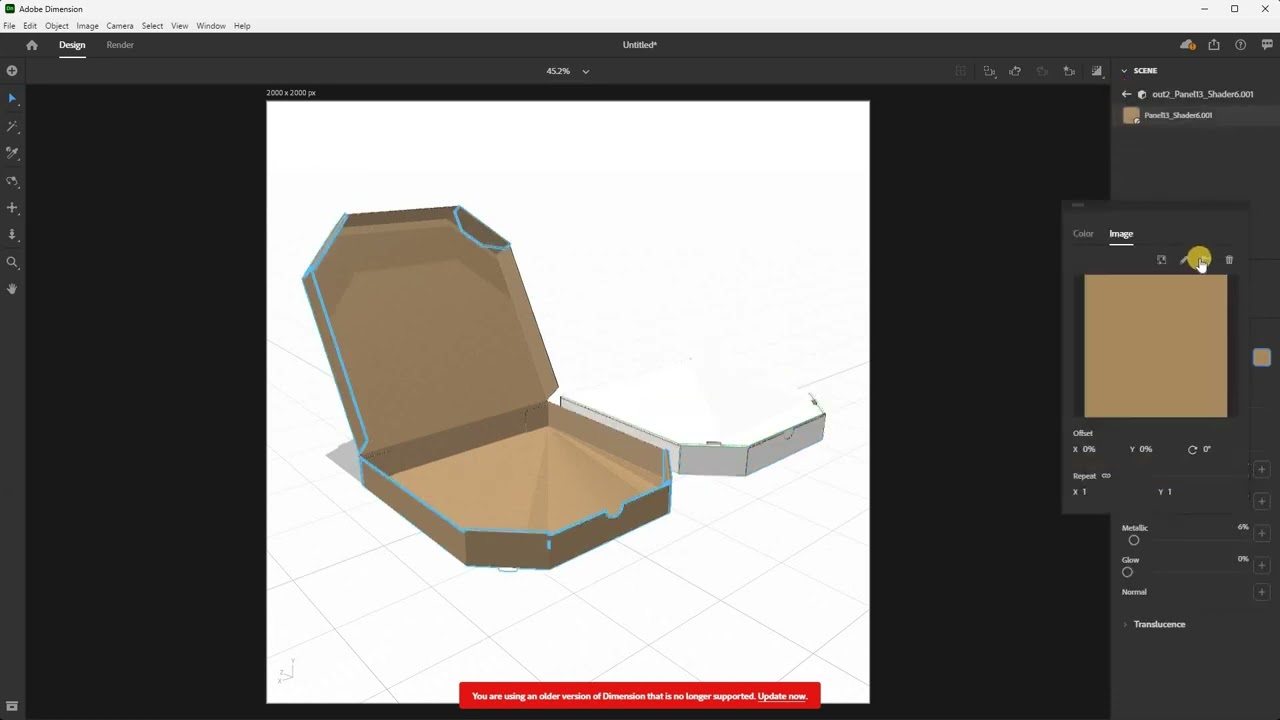Screen dimensions: 1280x720
Task: Go back from out2_Panel13_Shader6.001 with the arrow
Action: (x=1126, y=94)
